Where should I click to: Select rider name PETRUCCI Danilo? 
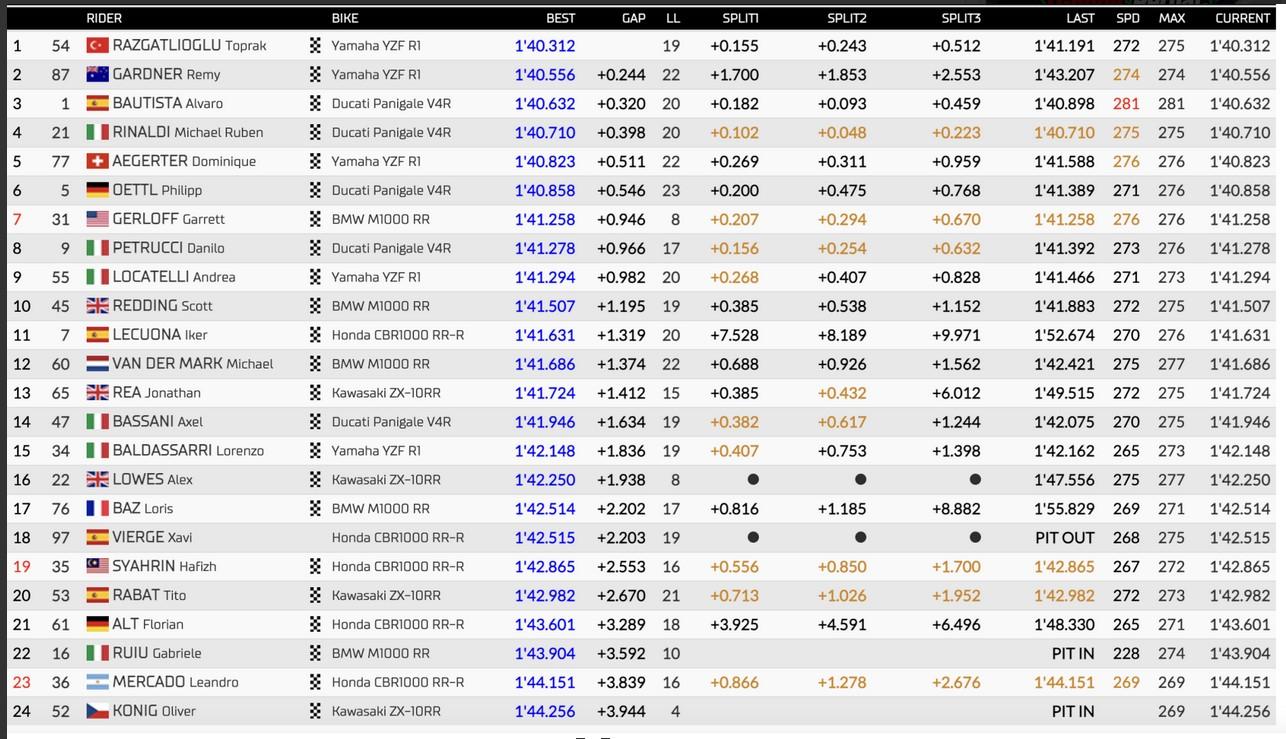point(168,248)
